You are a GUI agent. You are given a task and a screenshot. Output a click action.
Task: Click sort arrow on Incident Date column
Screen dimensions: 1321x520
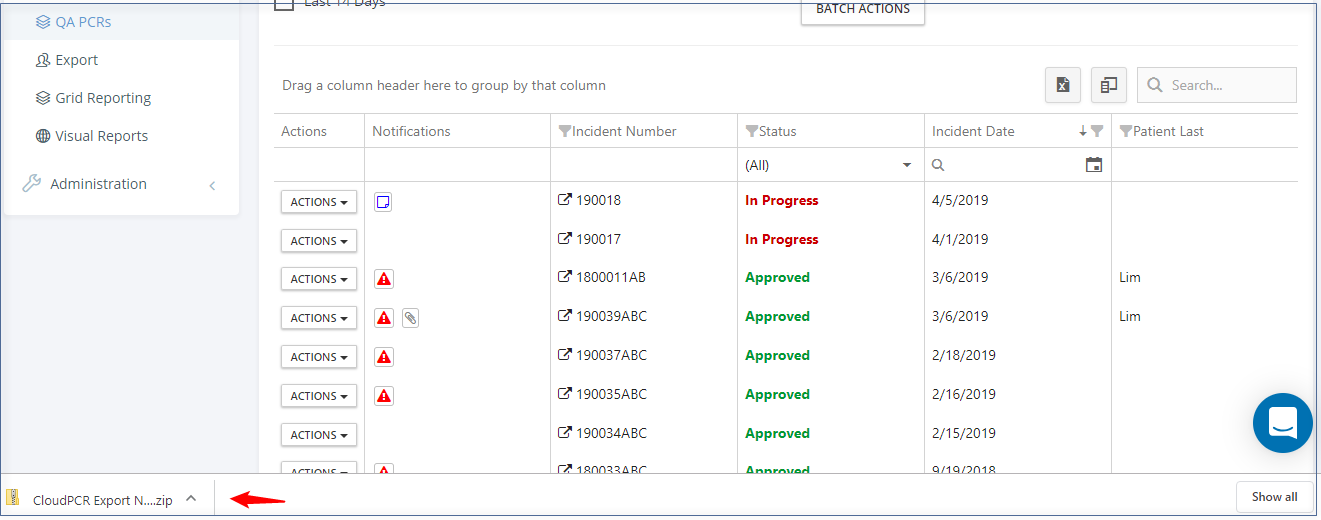(1083, 131)
